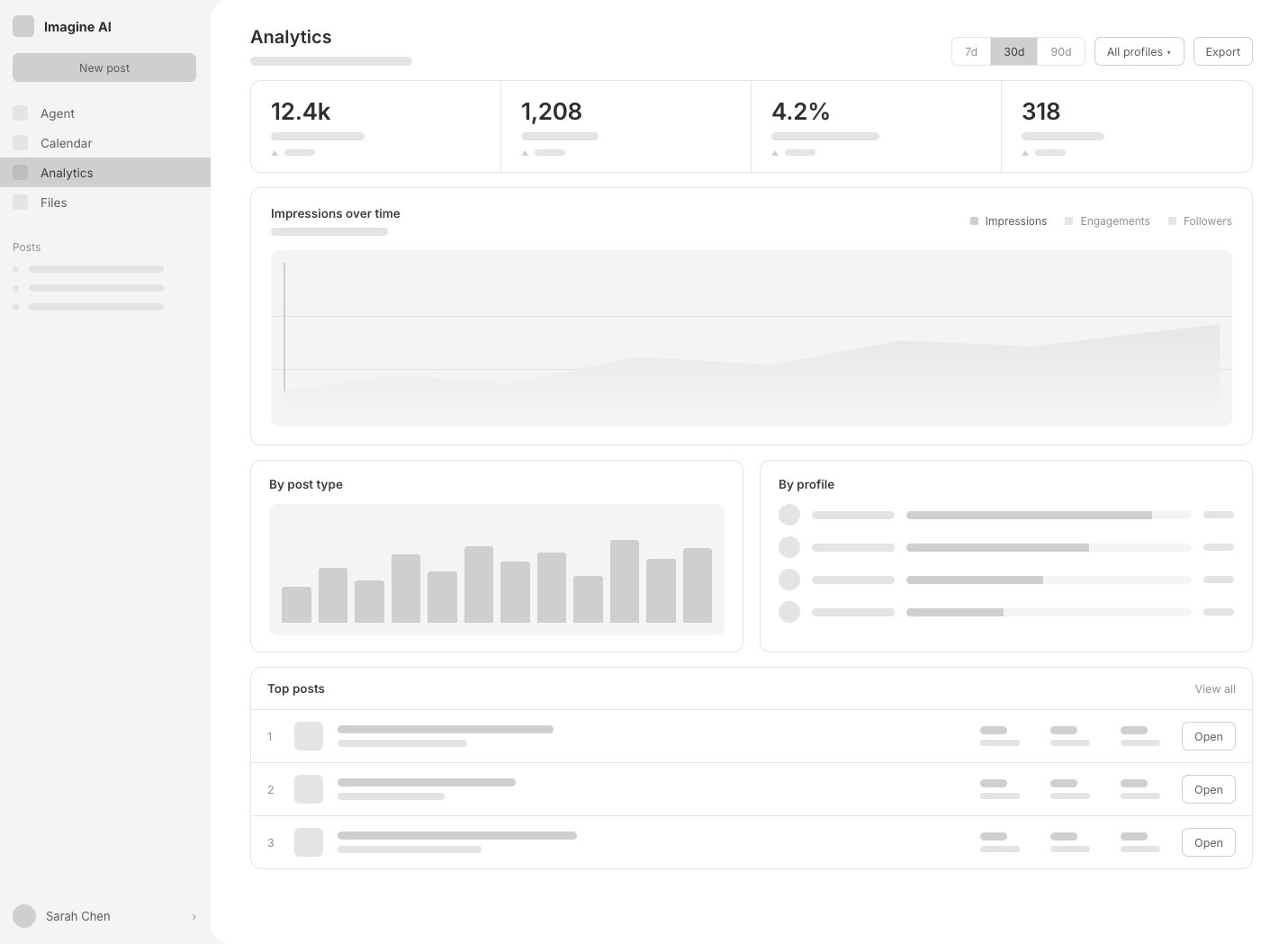Open the Agent page
The width and height of the screenshot is (1288, 944).
(x=105, y=113)
